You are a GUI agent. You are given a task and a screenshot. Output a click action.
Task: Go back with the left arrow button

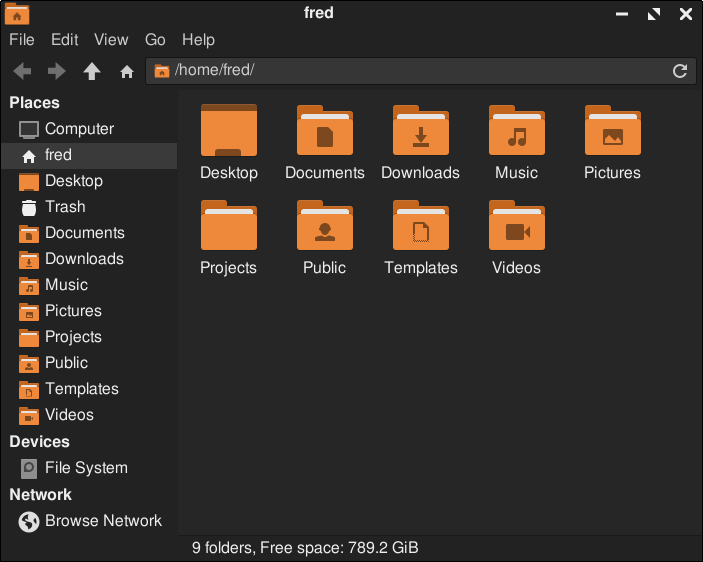point(22,71)
